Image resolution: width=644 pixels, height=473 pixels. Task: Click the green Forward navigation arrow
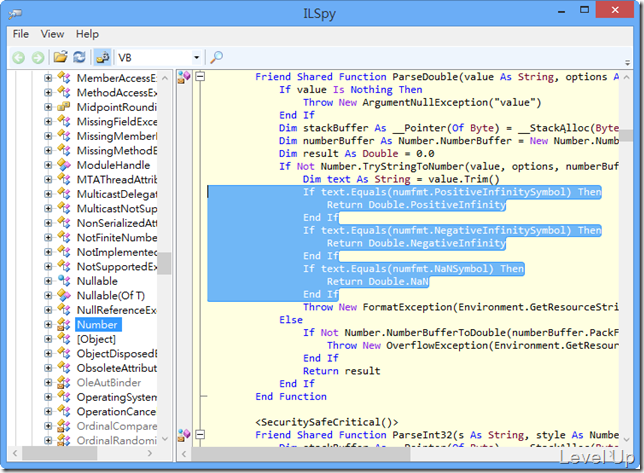(38, 58)
